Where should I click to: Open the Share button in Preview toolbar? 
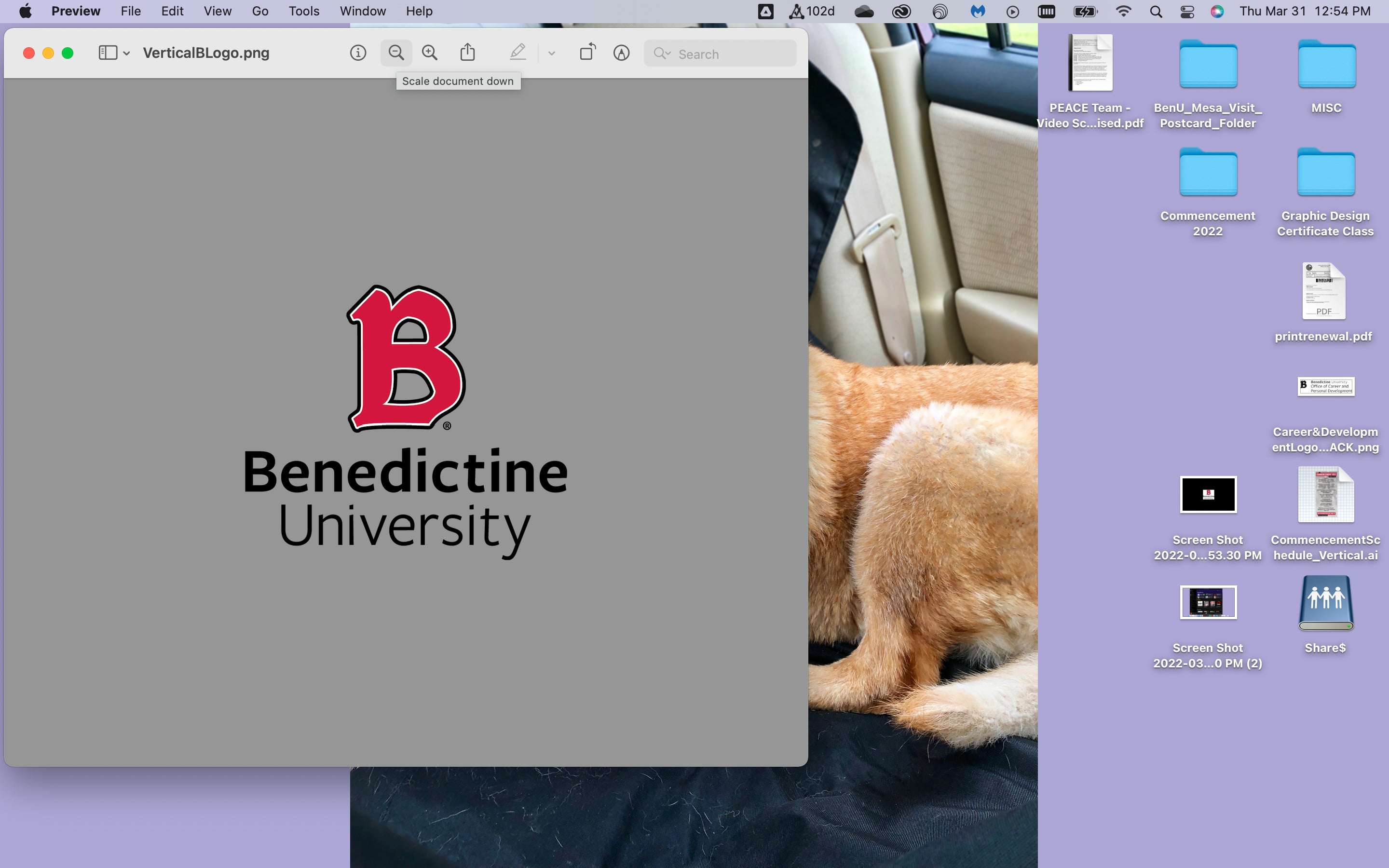tap(468, 53)
